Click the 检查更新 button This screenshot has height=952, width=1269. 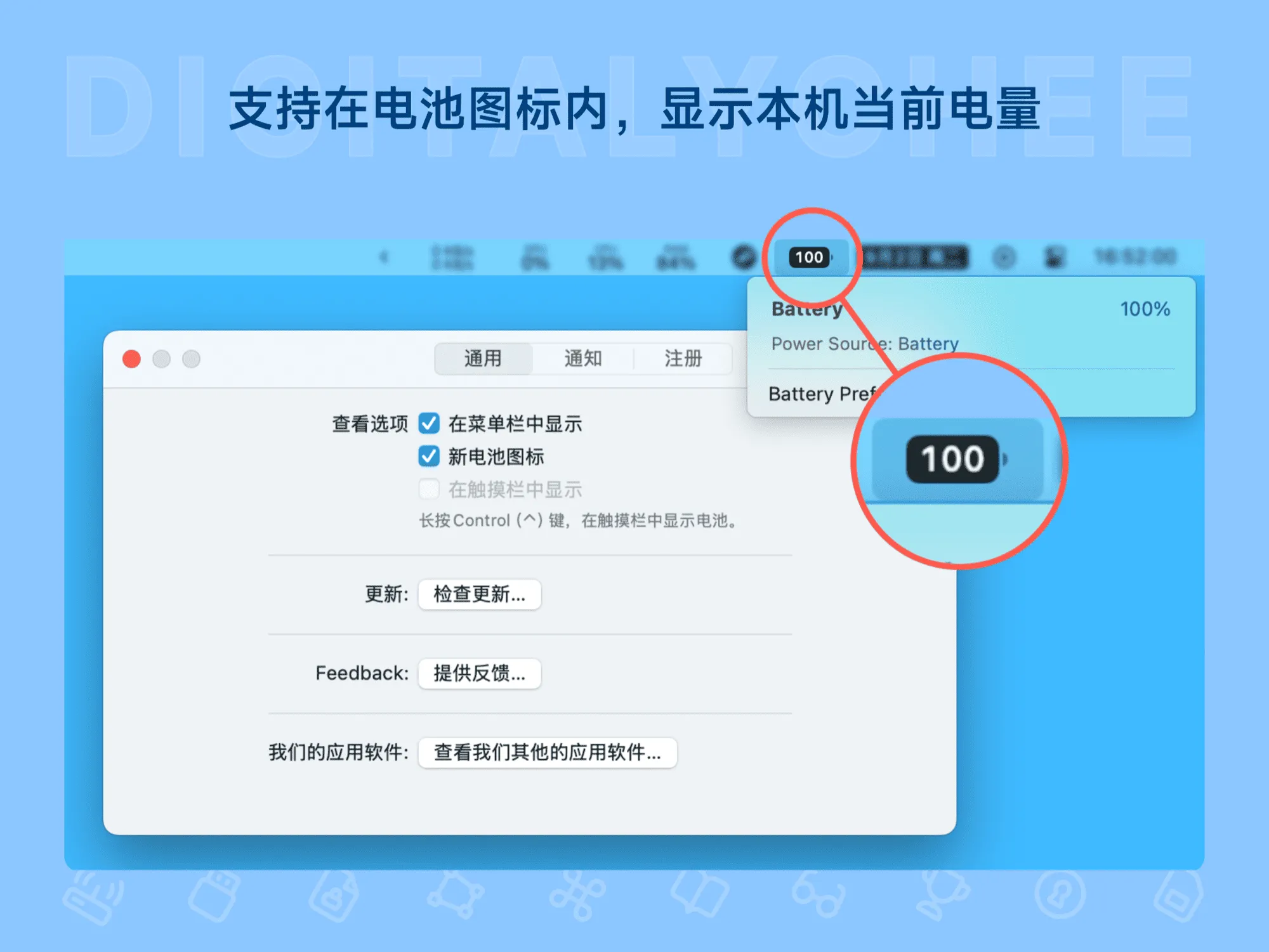479,594
